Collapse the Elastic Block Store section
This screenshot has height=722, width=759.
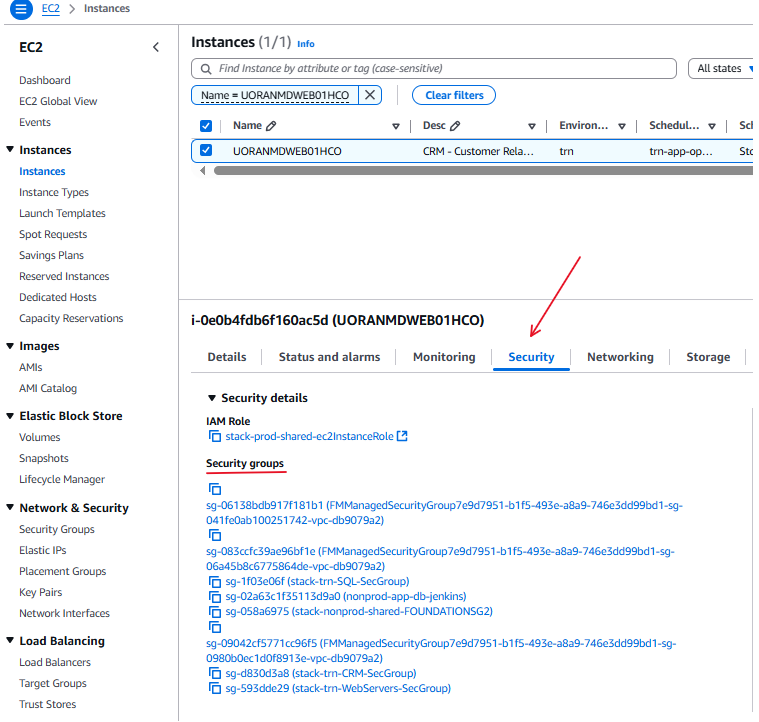10,416
